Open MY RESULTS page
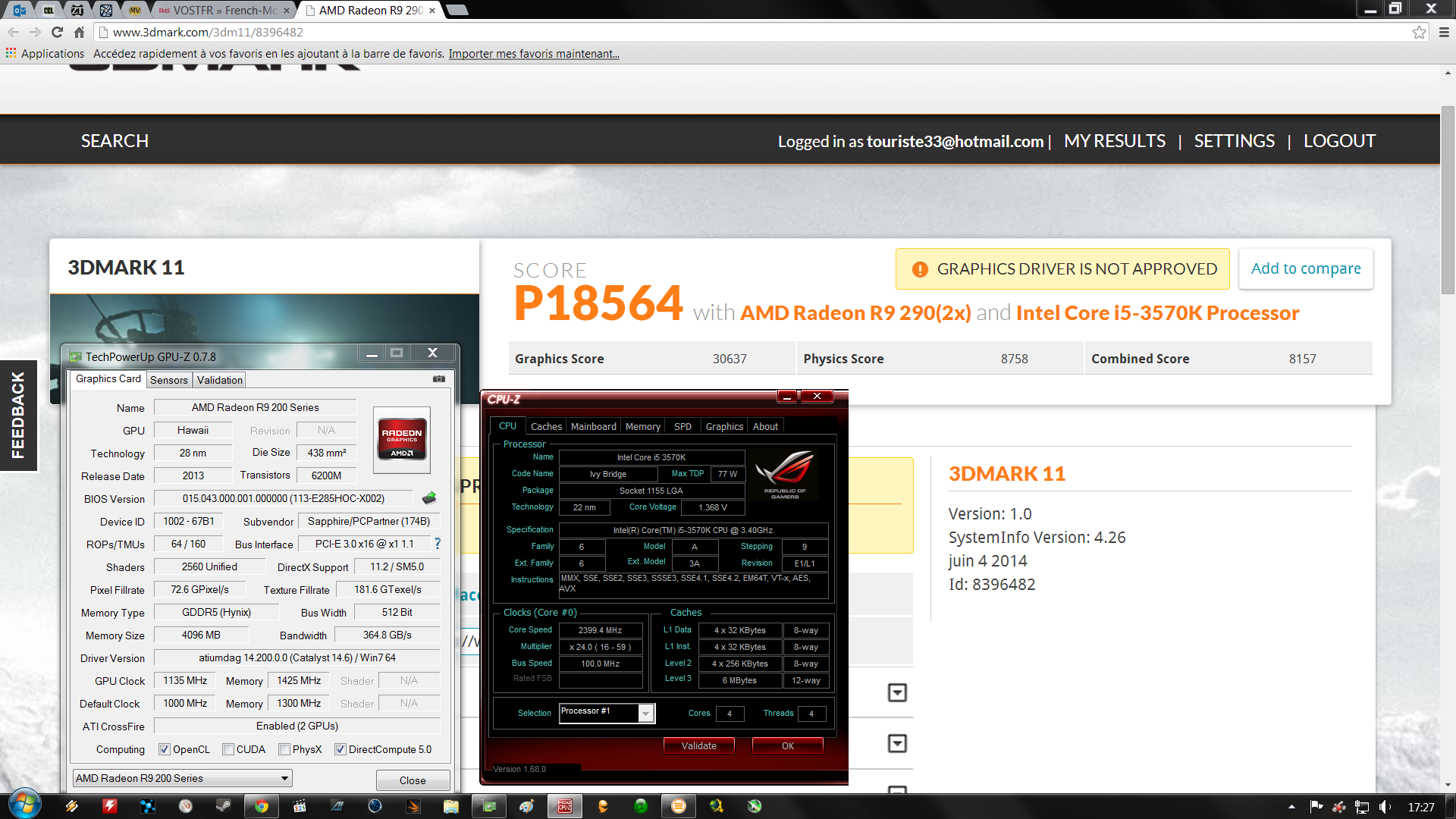The width and height of the screenshot is (1456, 819). coord(1115,141)
